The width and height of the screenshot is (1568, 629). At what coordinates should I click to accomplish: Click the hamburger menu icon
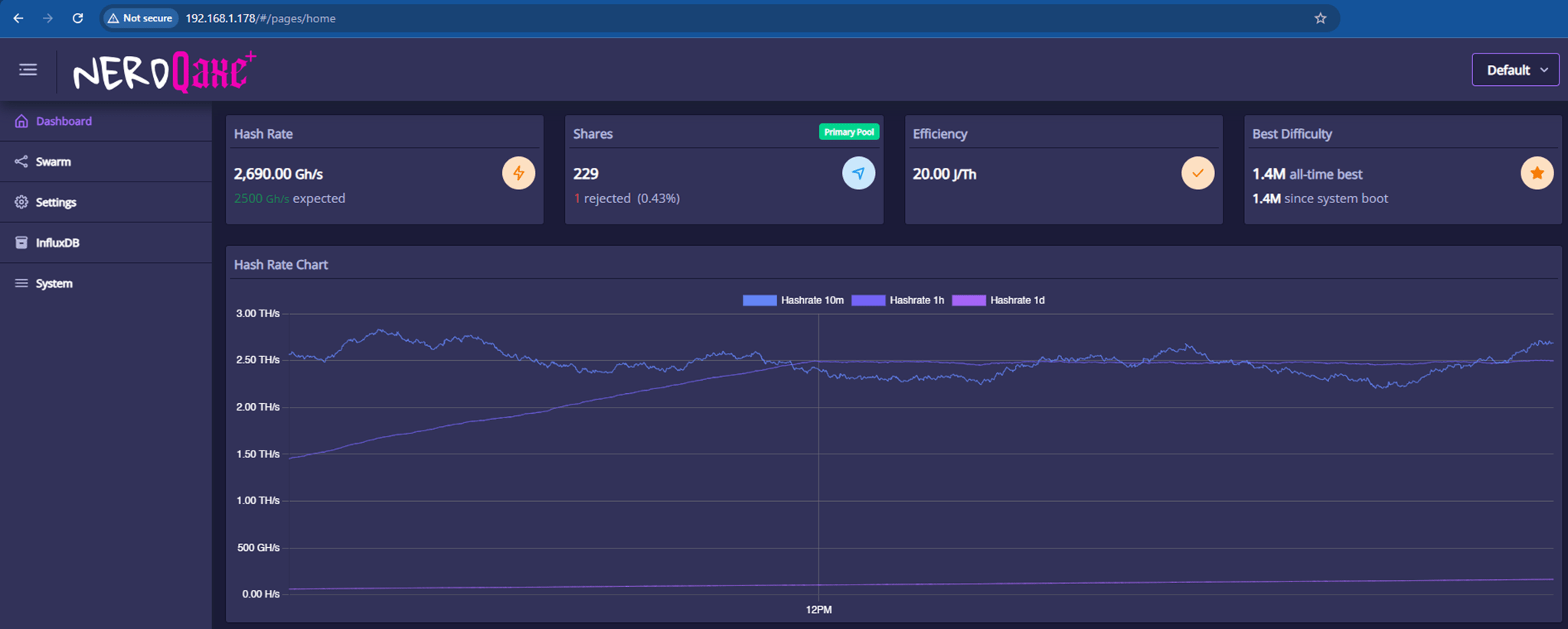pos(28,70)
